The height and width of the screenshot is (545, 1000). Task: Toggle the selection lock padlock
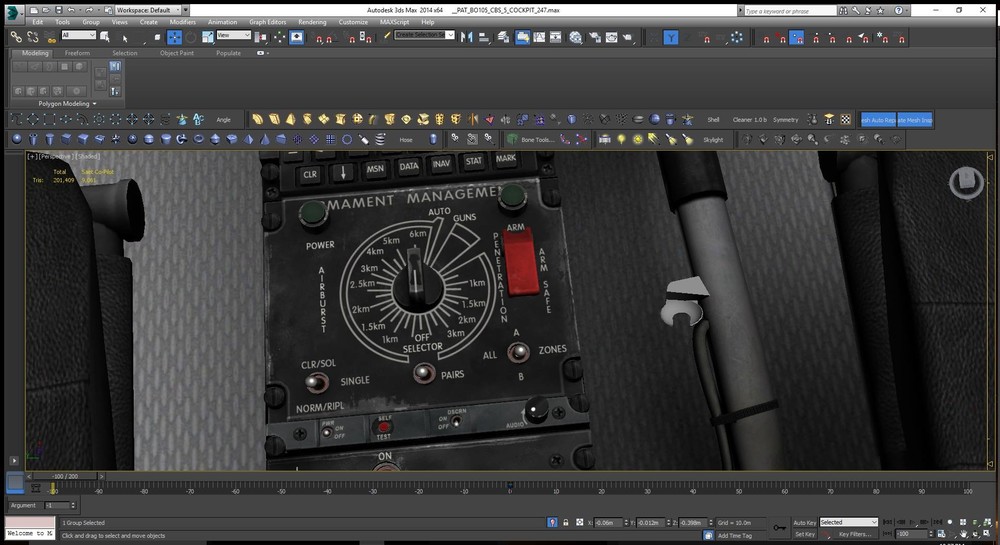566,523
